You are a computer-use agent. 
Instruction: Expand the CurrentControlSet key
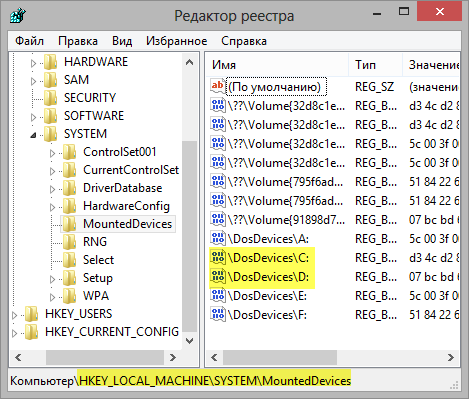(52, 171)
